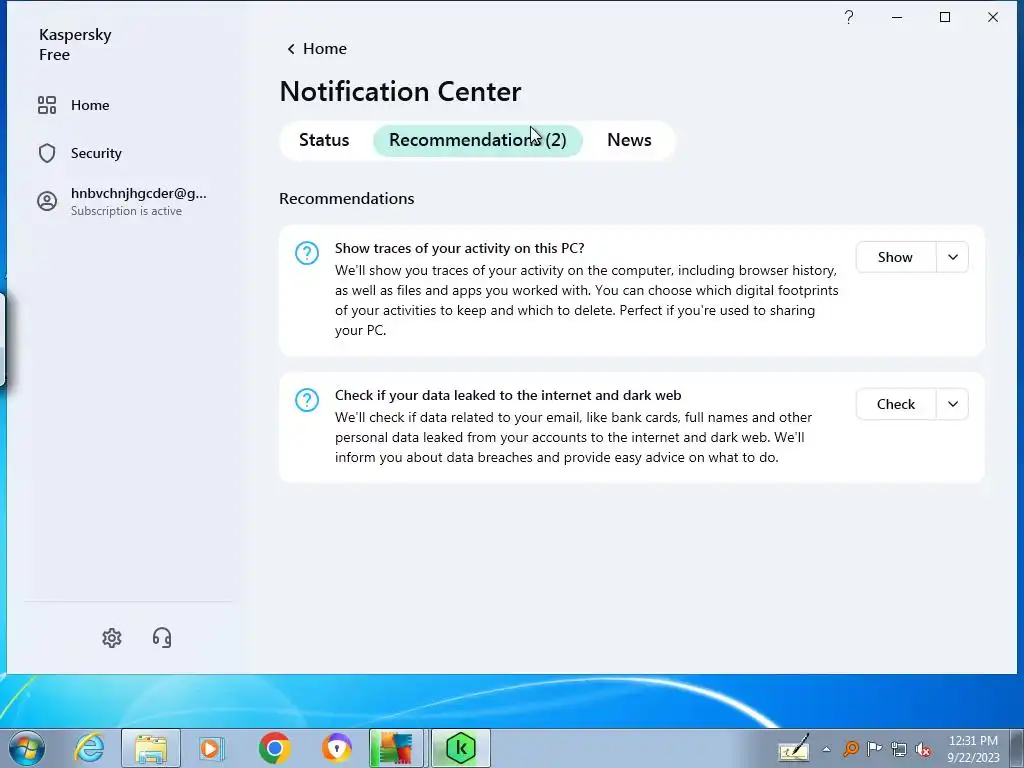Click the Kaspersky Free title text
The image size is (1024, 768).
[74, 44]
